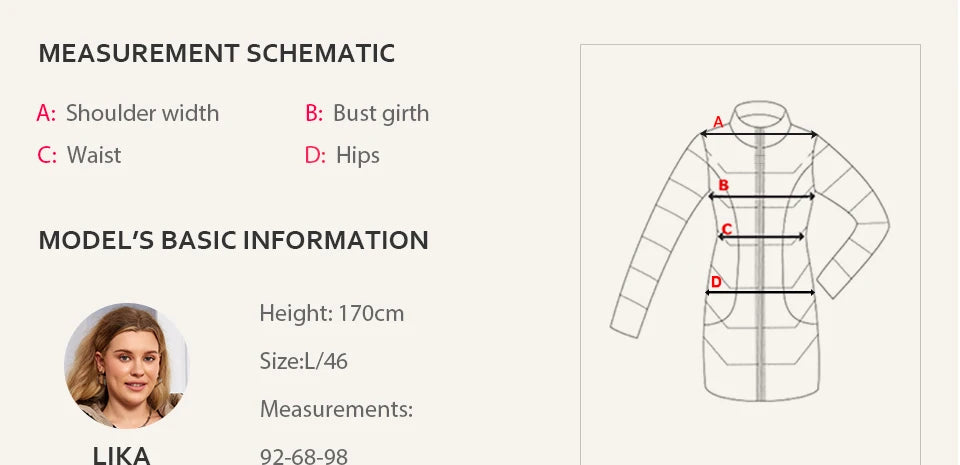This screenshot has width=960, height=465.
Task: Click the red A marker on jacket
Action: click(x=717, y=122)
